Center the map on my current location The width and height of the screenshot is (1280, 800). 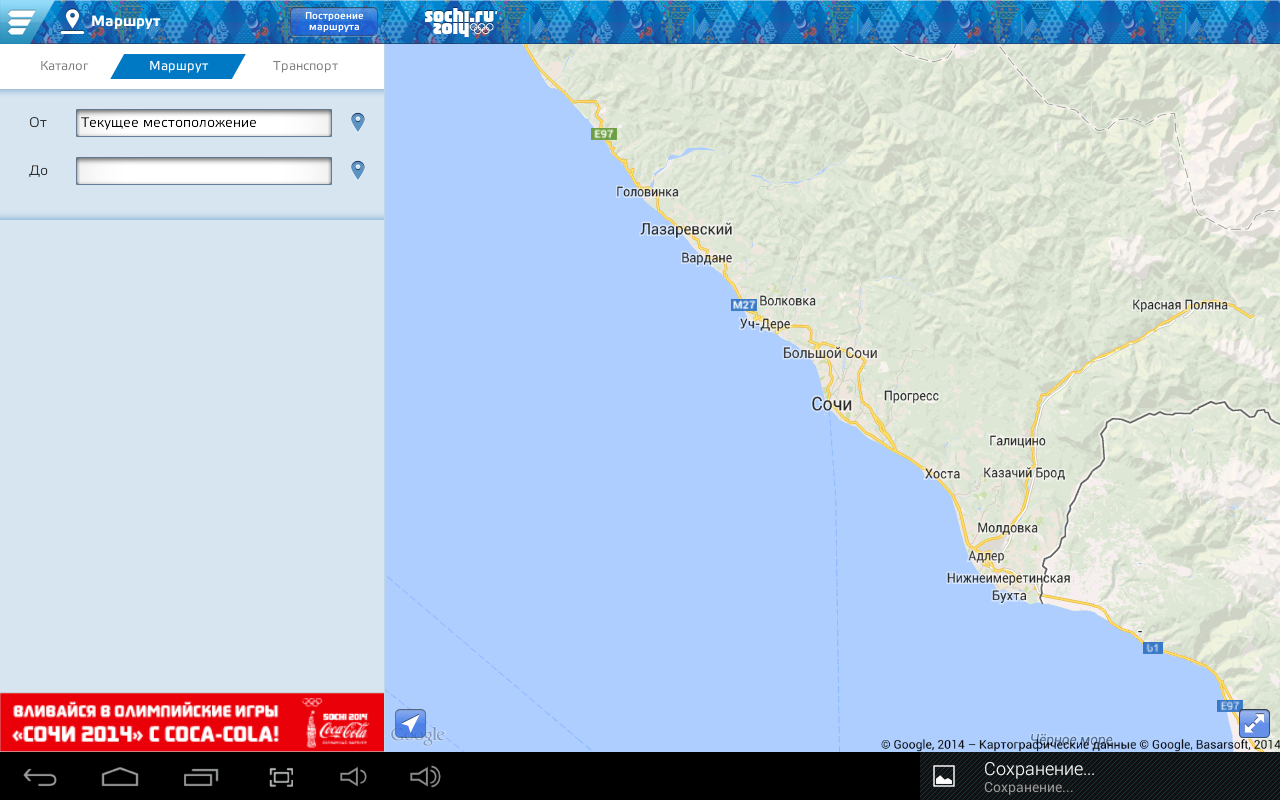[x=410, y=724]
